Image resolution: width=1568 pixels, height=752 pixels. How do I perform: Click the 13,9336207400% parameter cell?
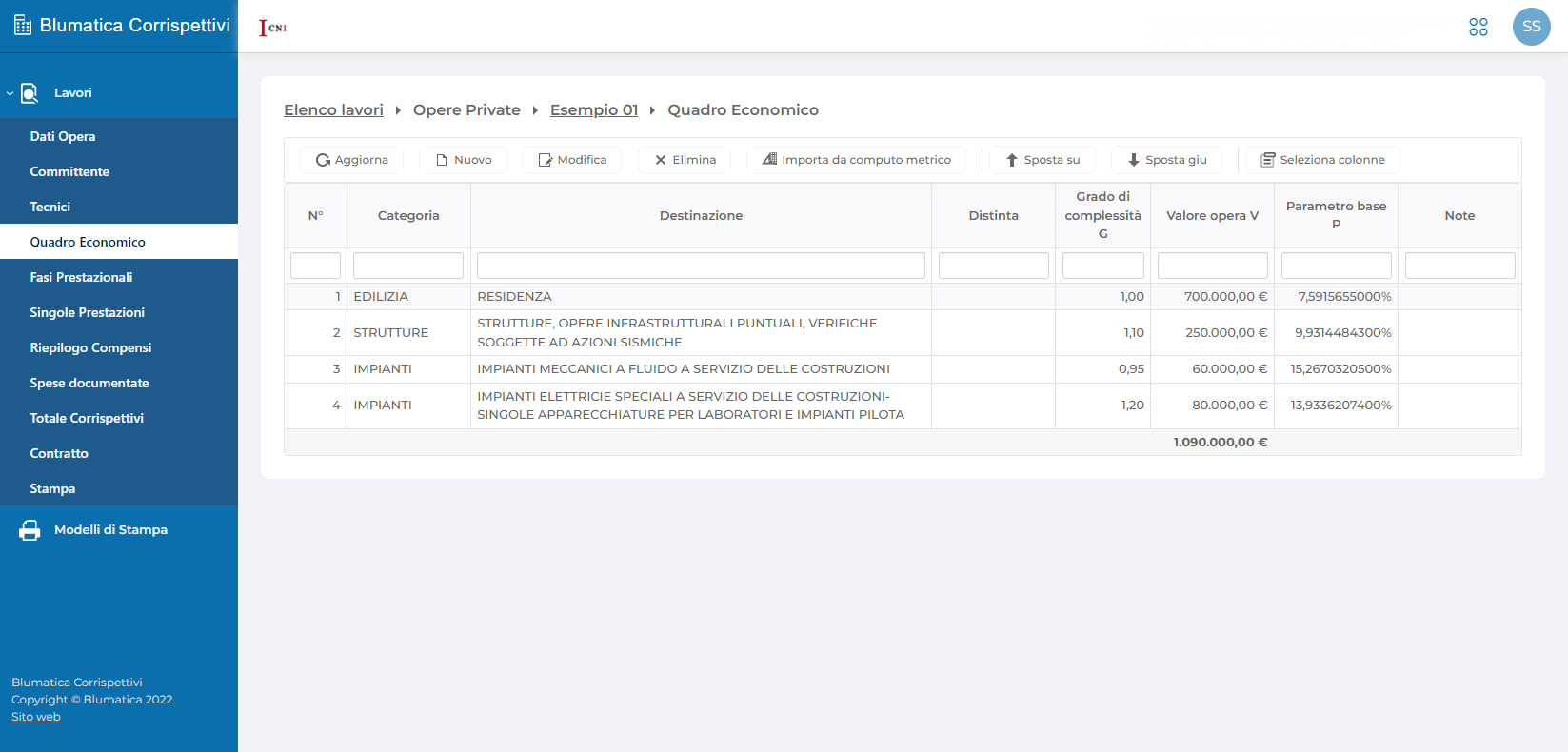pos(1337,406)
